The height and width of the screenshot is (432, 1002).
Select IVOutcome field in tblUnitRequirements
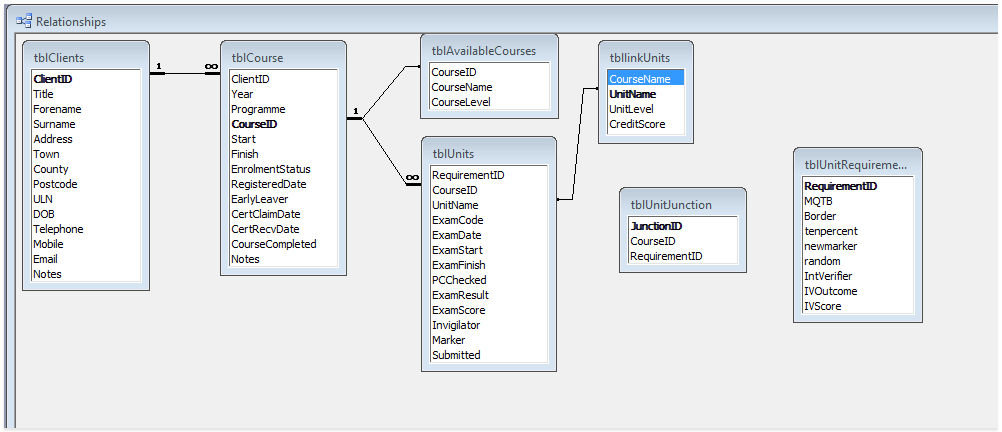click(x=858, y=291)
